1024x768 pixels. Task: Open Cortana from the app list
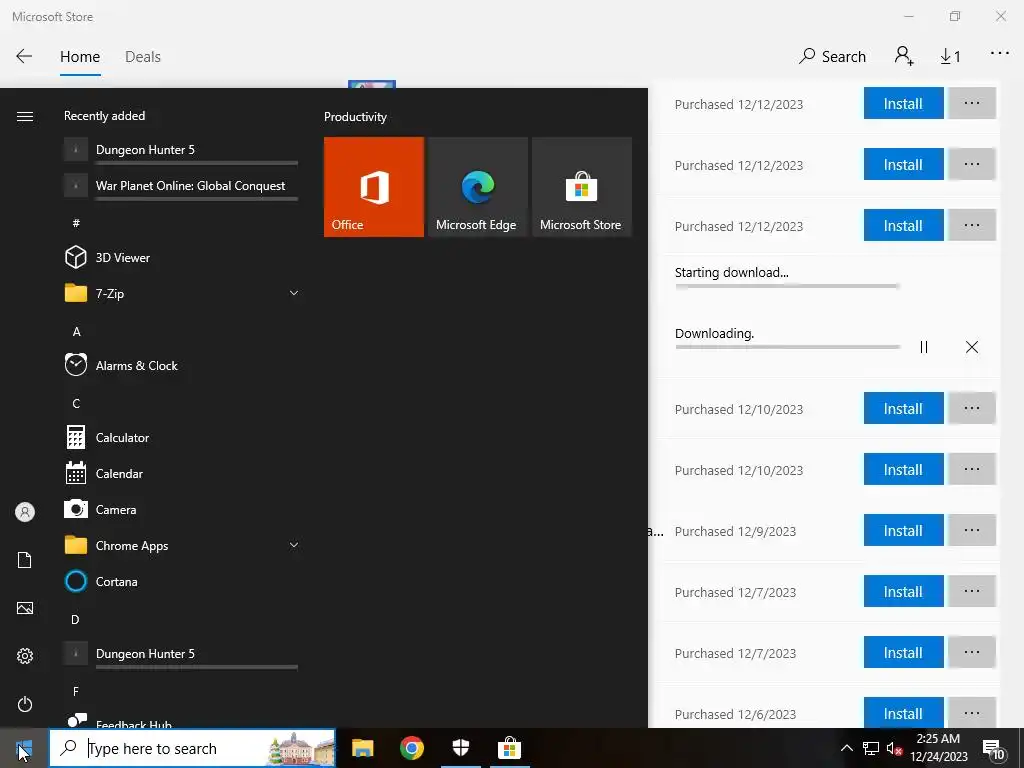(181, 581)
